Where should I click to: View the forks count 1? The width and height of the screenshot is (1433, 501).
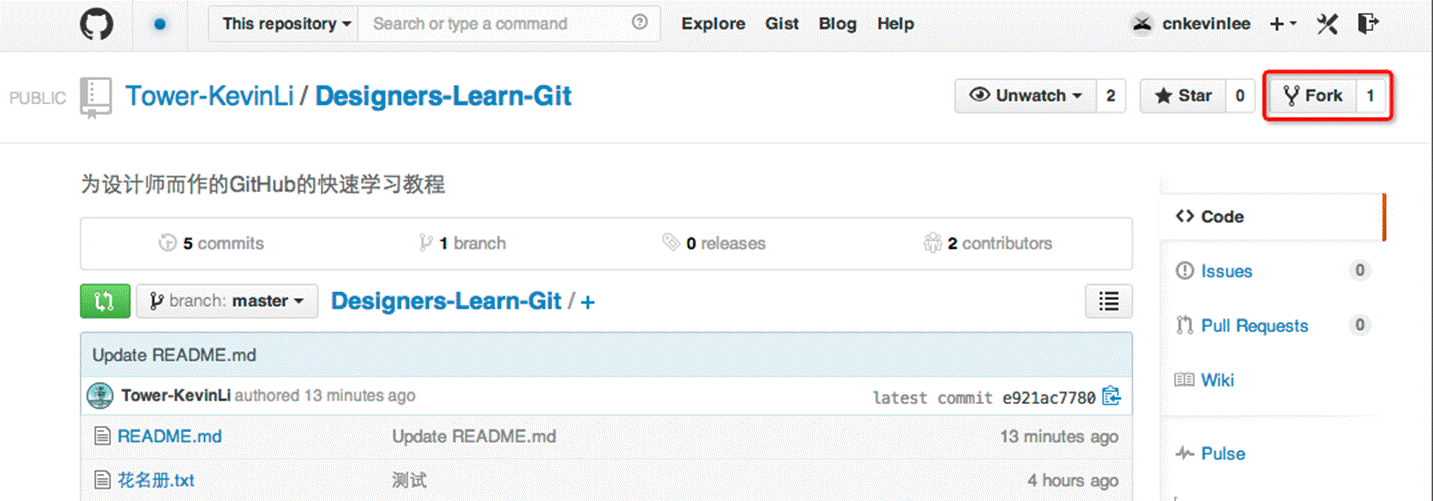[1371, 96]
